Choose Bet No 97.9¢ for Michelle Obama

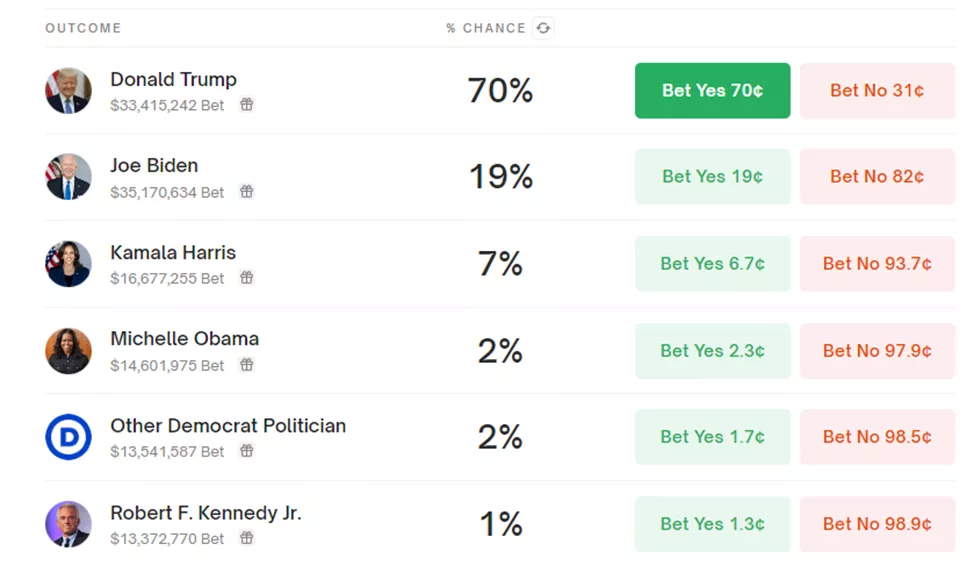tap(877, 351)
